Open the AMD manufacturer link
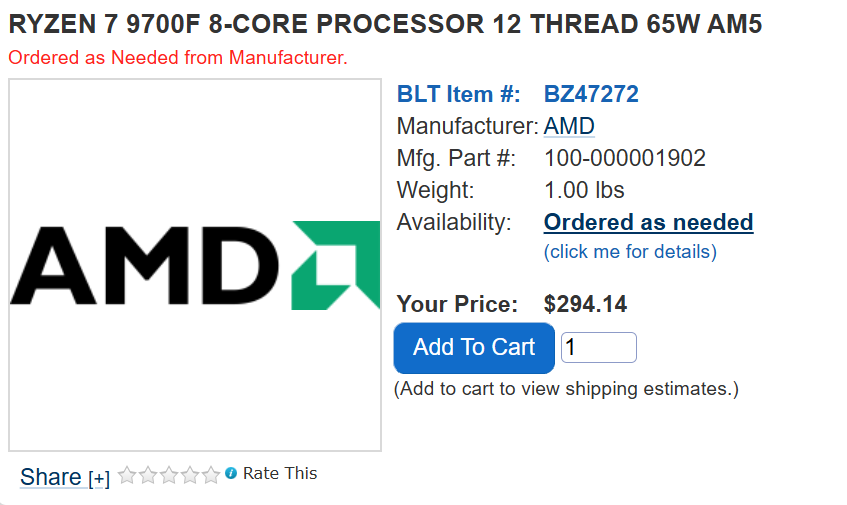 [569, 126]
